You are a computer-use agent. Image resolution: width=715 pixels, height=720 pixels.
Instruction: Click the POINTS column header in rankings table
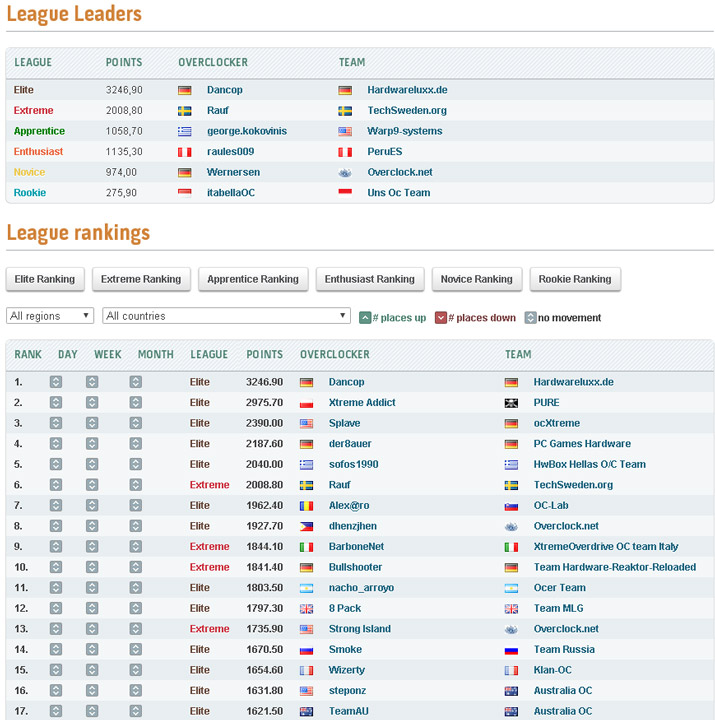[264, 354]
